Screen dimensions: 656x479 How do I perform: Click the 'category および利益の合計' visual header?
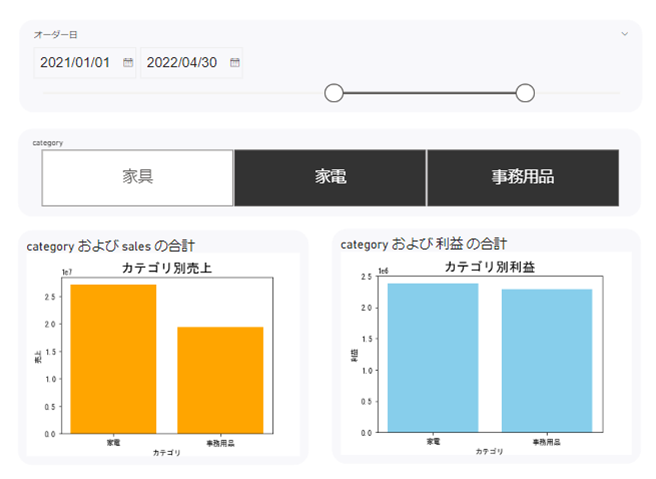click(424, 243)
